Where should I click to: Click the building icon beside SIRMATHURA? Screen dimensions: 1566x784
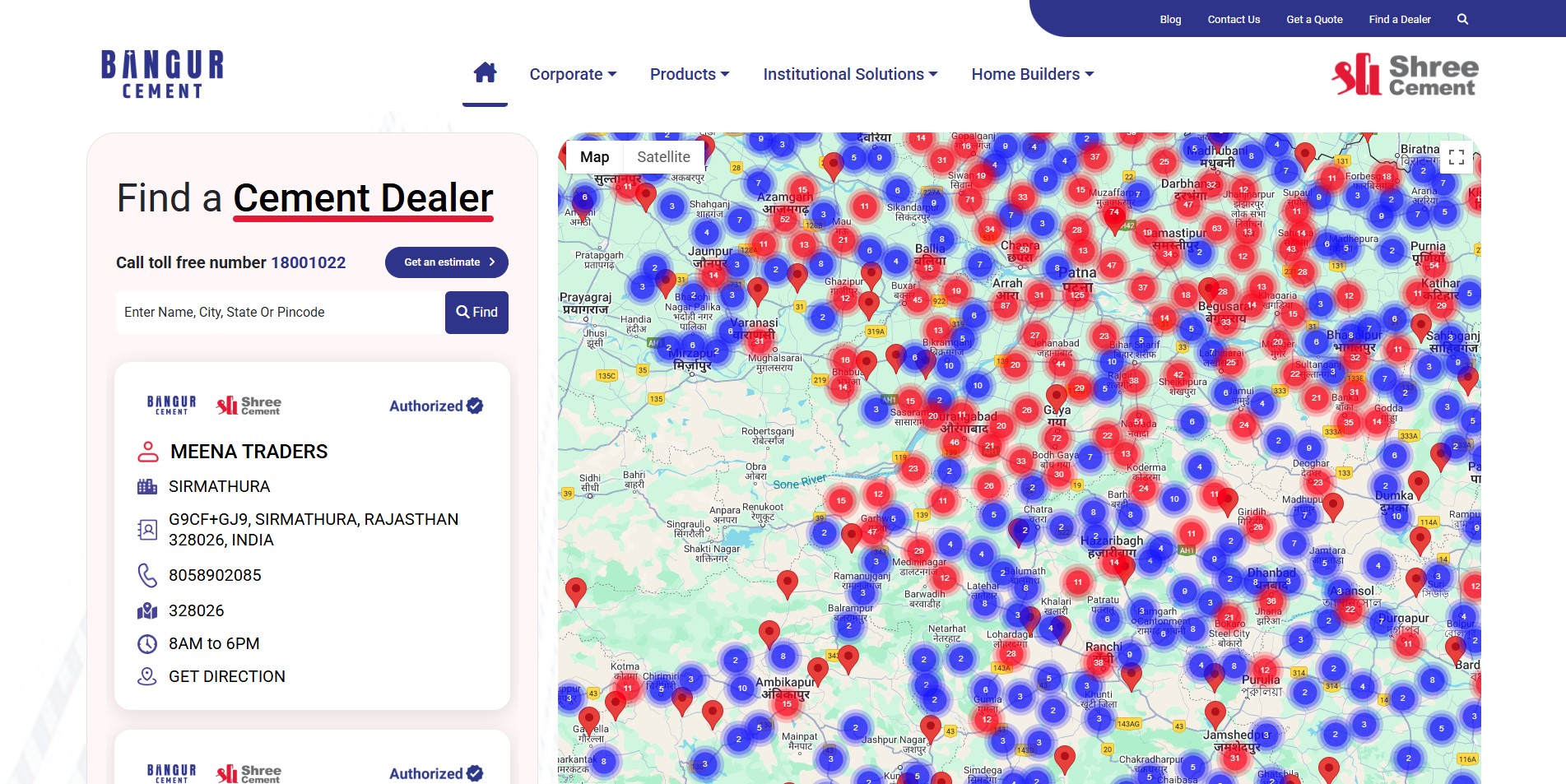click(148, 486)
